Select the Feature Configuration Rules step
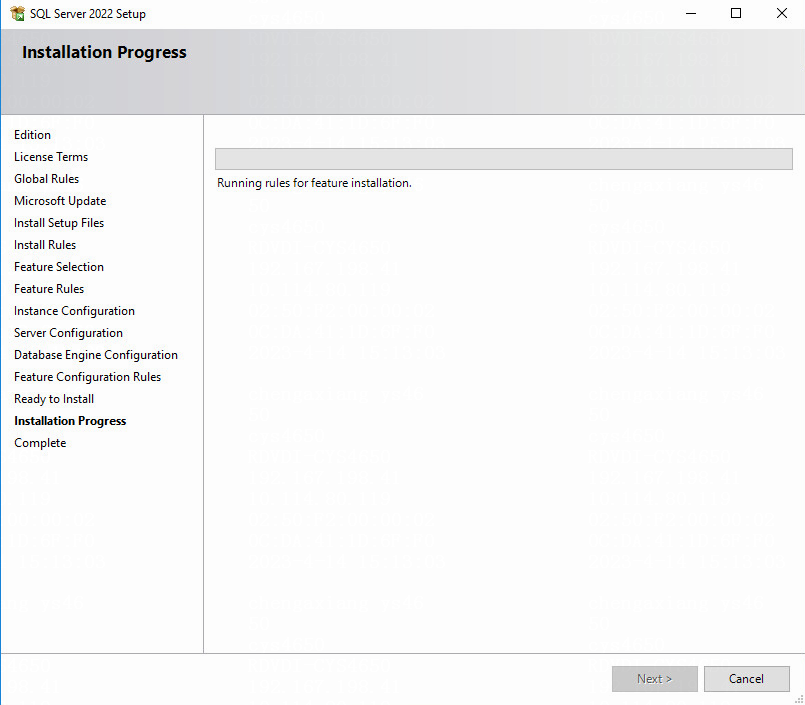Viewport: 805px width, 705px height. pyautogui.click(x=88, y=377)
